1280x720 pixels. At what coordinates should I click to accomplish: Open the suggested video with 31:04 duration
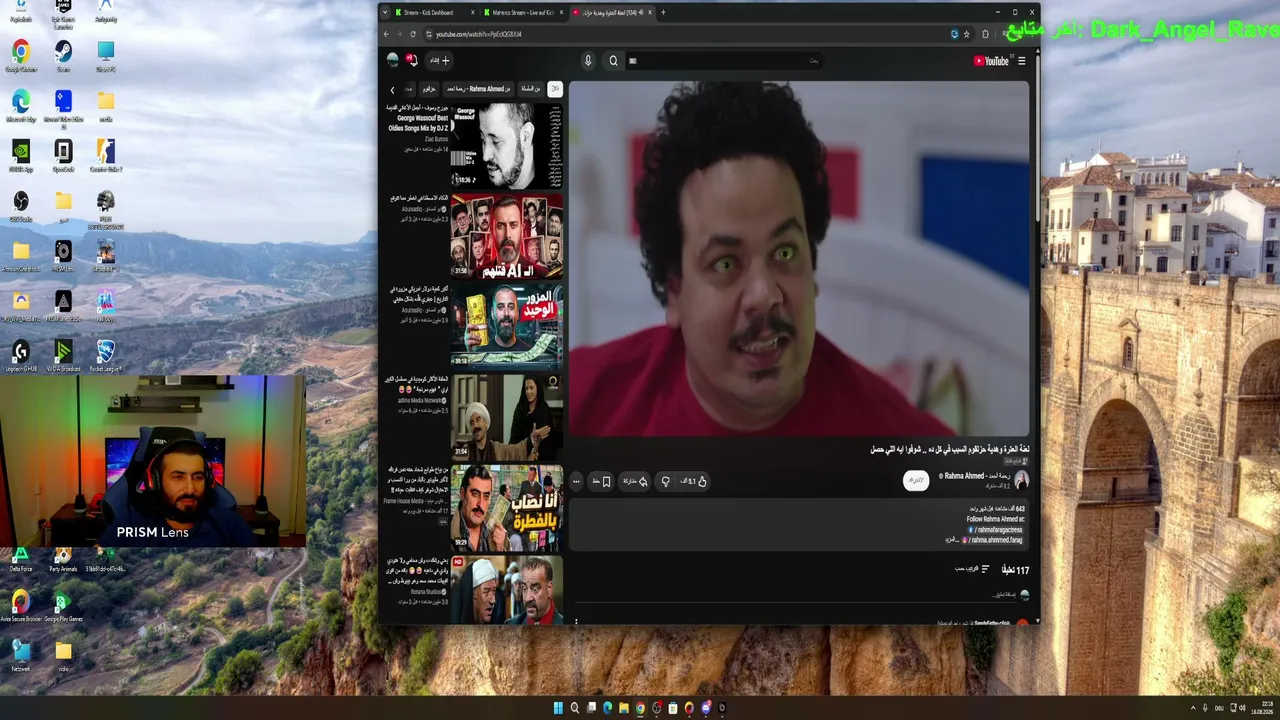[x=507, y=417]
